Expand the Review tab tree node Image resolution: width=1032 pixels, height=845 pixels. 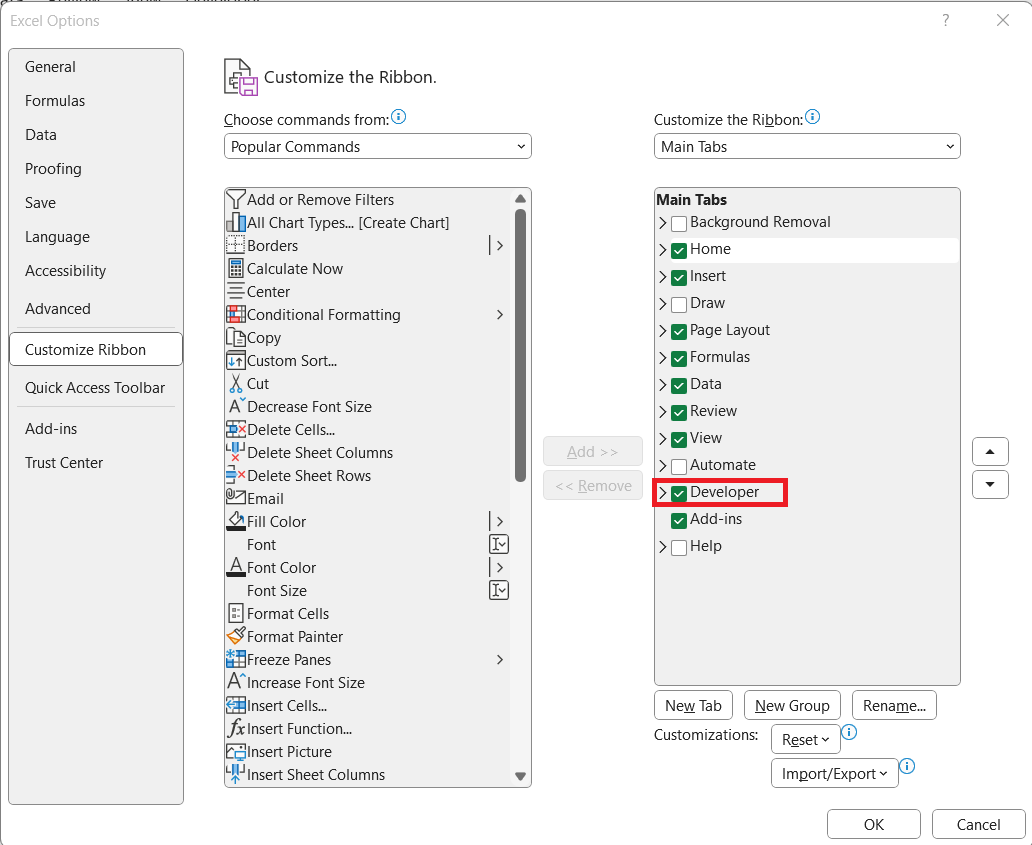click(x=663, y=412)
